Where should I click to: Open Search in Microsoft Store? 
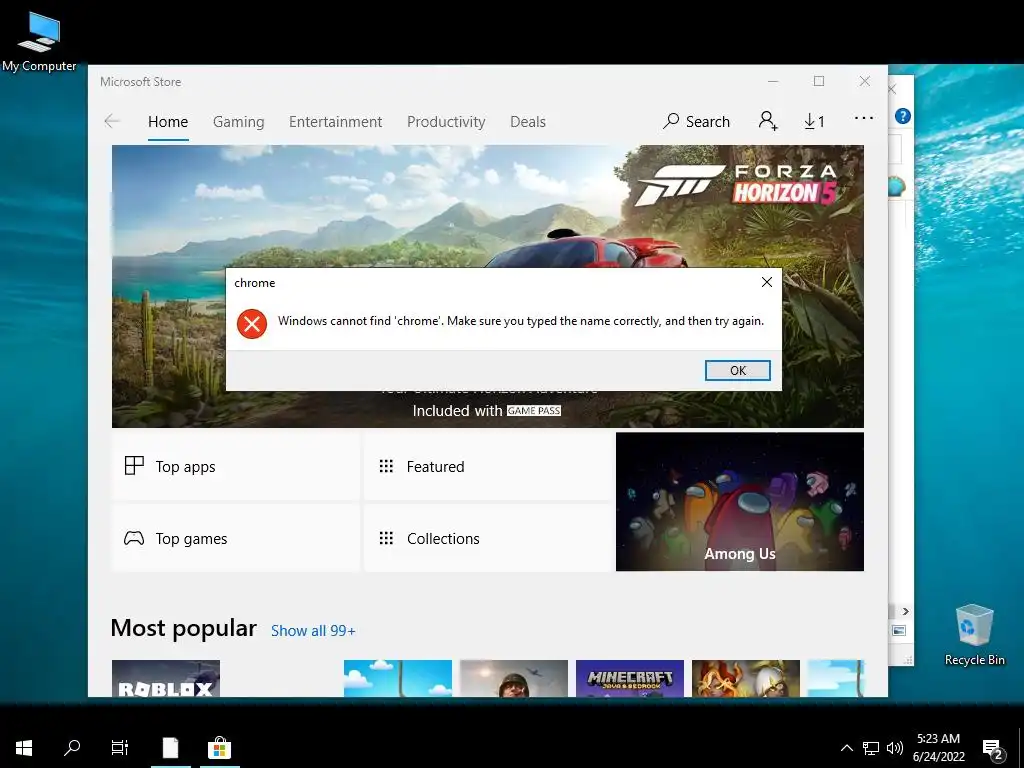tap(696, 121)
